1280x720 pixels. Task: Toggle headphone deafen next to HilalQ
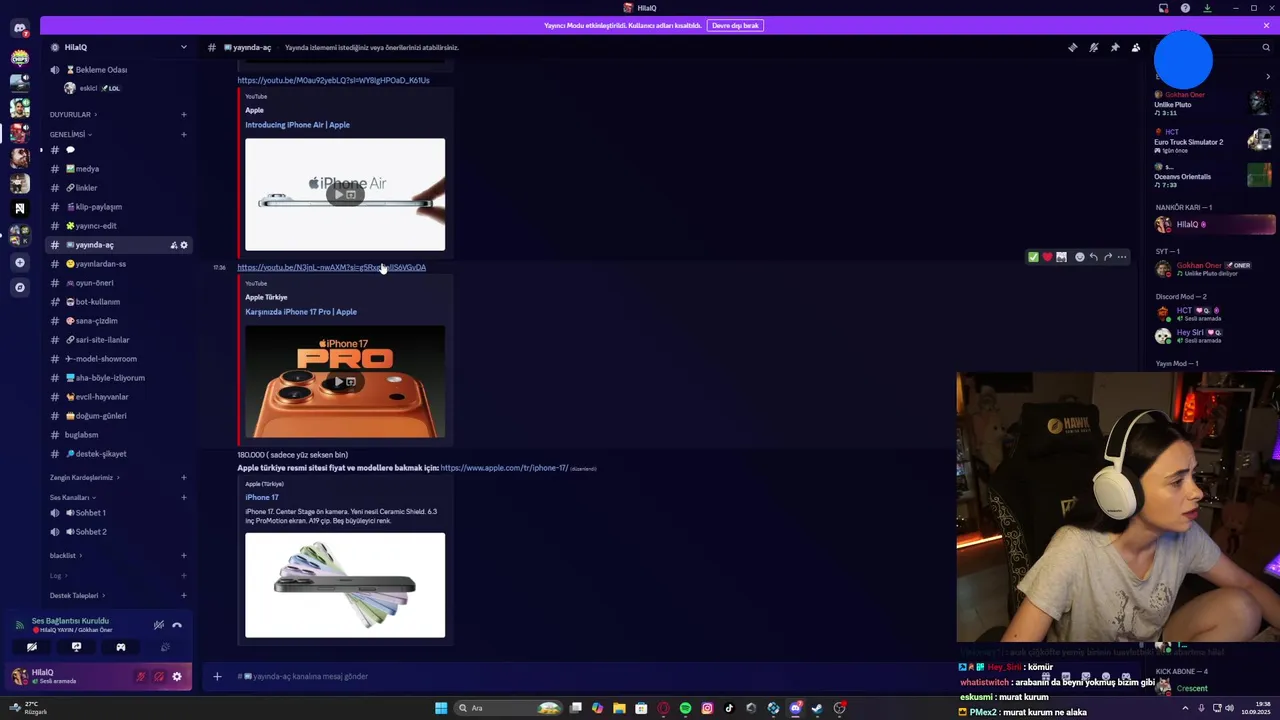pyautogui.click(x=158, y=677)
